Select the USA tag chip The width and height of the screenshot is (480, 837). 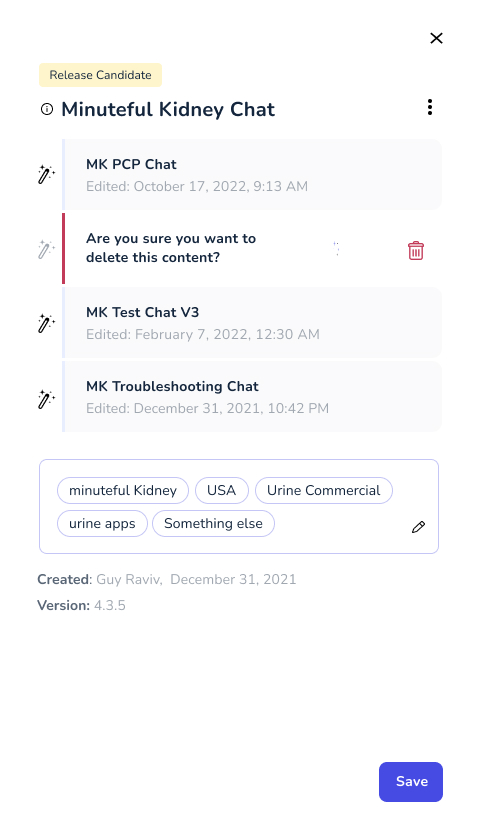click(x=222, y=491)
